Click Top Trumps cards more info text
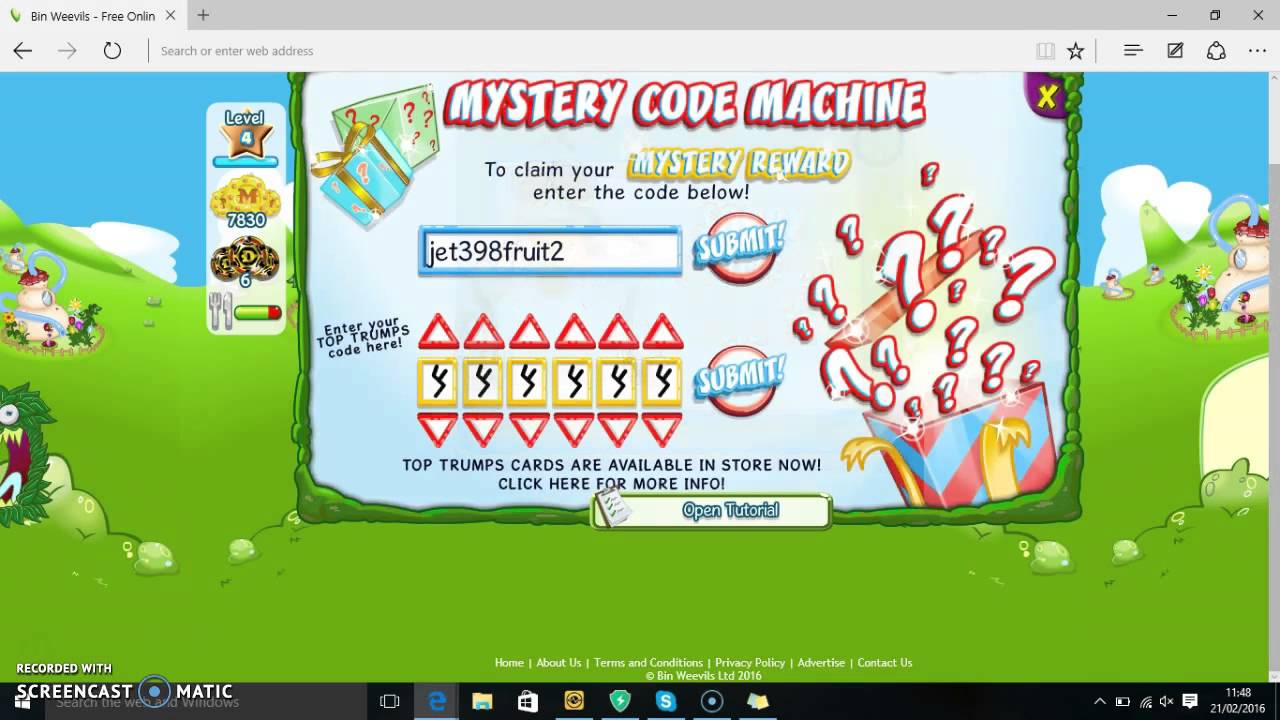 (x=612, y=474)
